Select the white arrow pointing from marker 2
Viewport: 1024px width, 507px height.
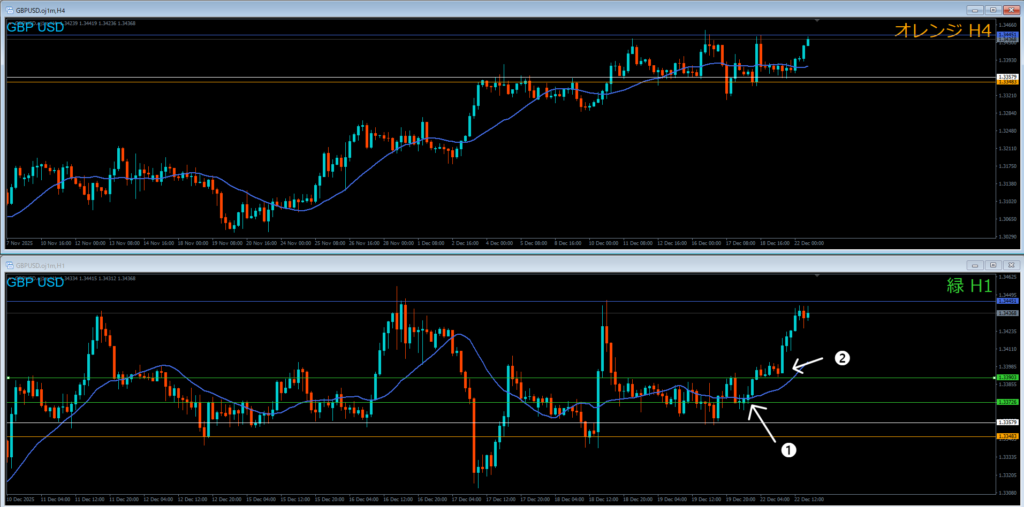click(808, 363)
